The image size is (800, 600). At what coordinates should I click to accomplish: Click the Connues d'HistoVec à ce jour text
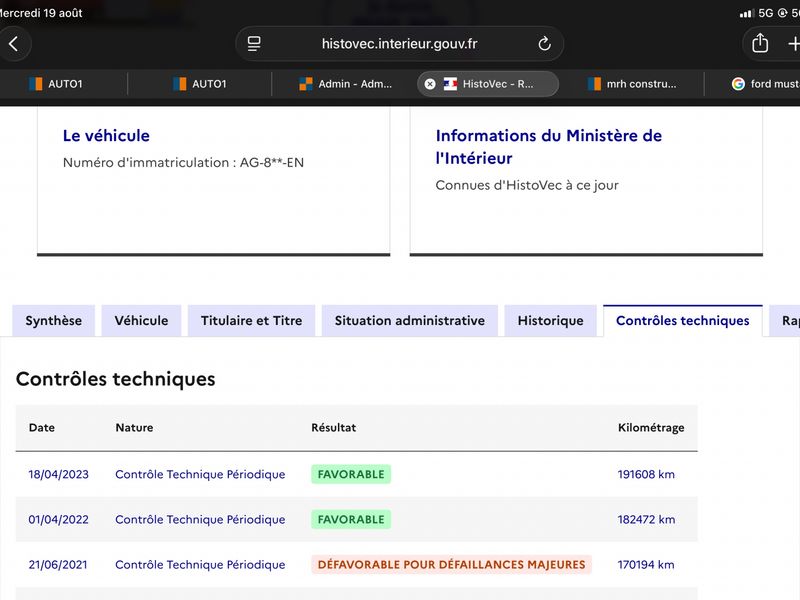click(x=527, y=185)
